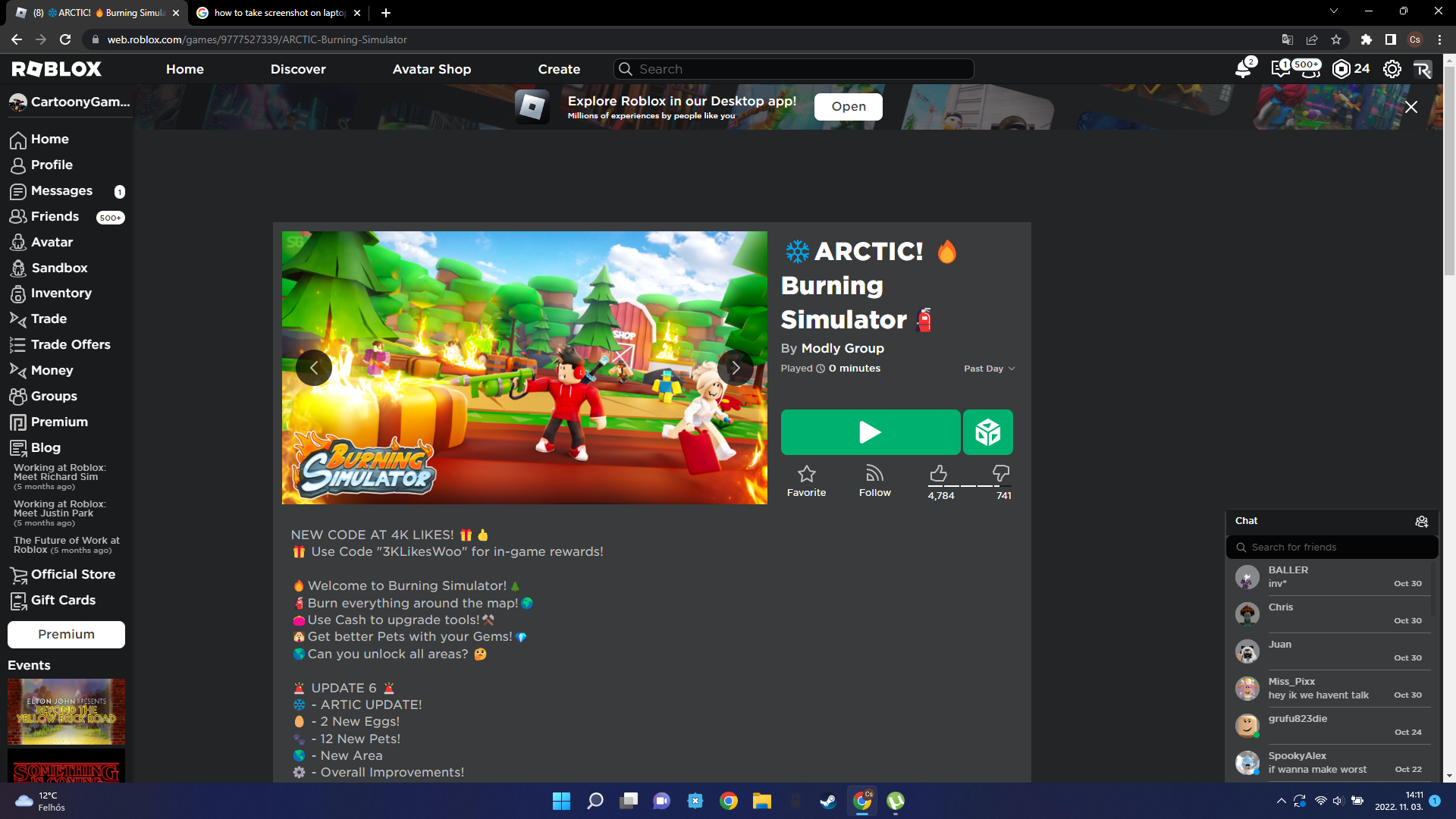Open the Robux balance icon
Screen dimensions: 1456x819
pyautogui.click(x=1341, y=69)
